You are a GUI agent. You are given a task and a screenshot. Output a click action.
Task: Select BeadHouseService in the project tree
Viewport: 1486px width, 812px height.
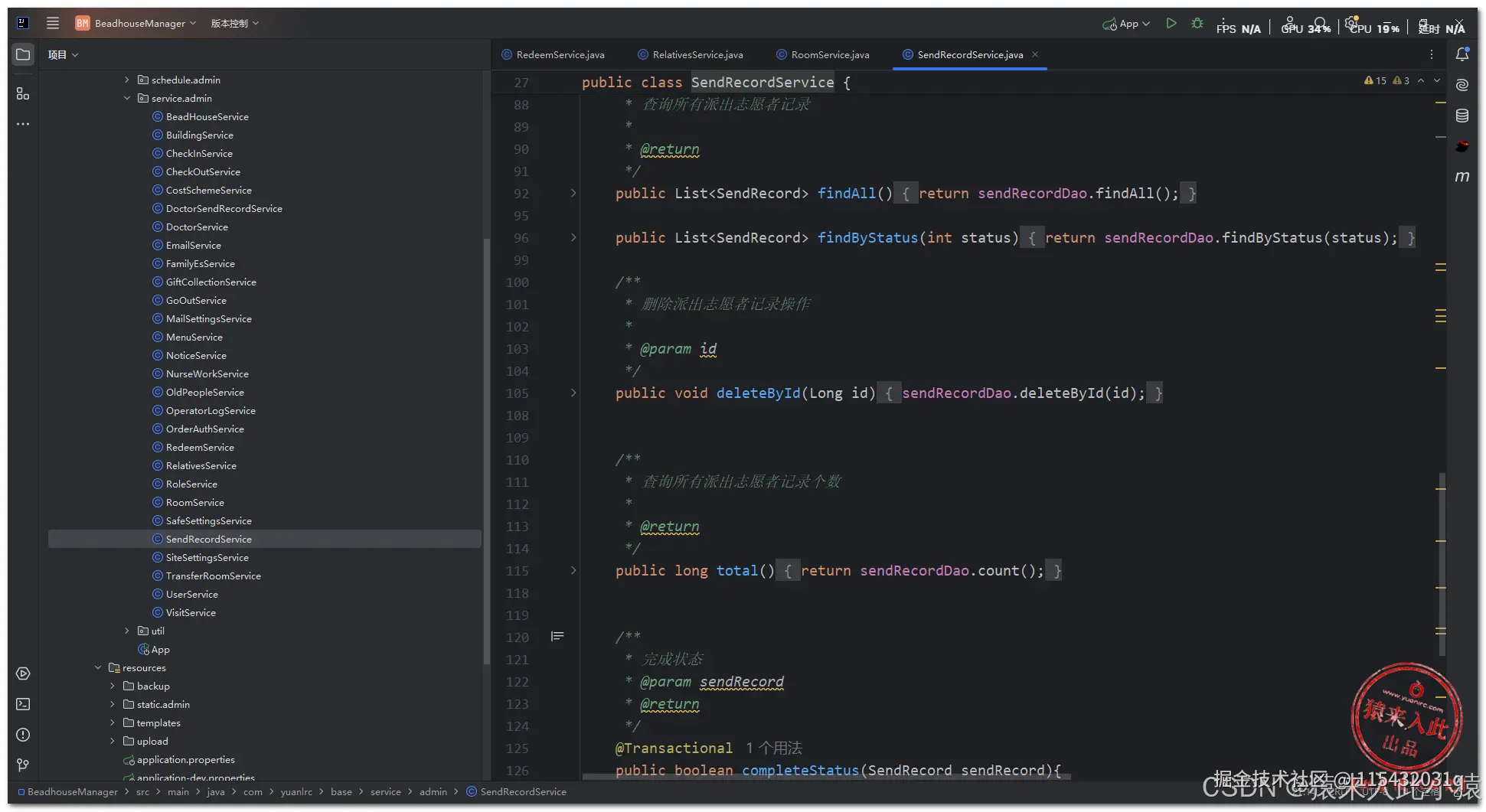(x=207, y=116)
